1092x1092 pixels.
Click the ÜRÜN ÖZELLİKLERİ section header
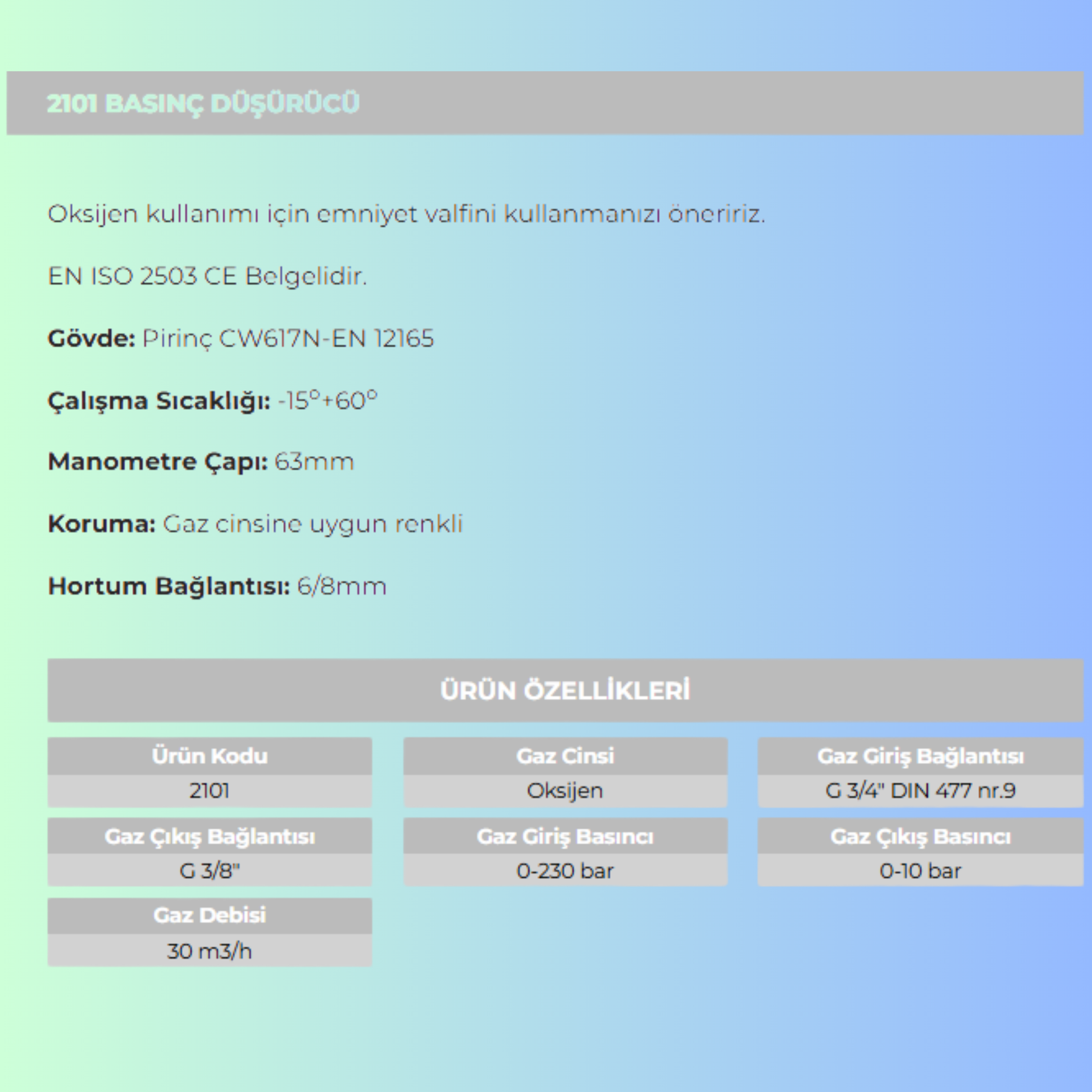pyautogui.click(x=565, y=690)
